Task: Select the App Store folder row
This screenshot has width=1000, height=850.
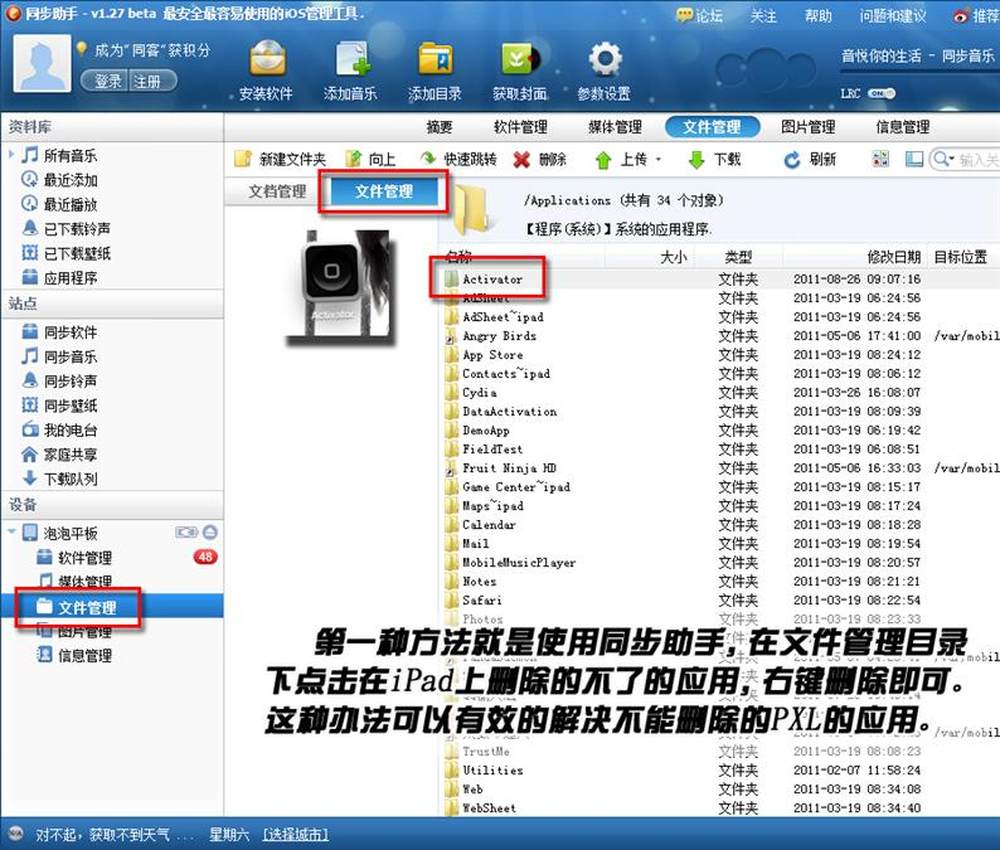Action: pyautogui.click(x=721, y=355)
